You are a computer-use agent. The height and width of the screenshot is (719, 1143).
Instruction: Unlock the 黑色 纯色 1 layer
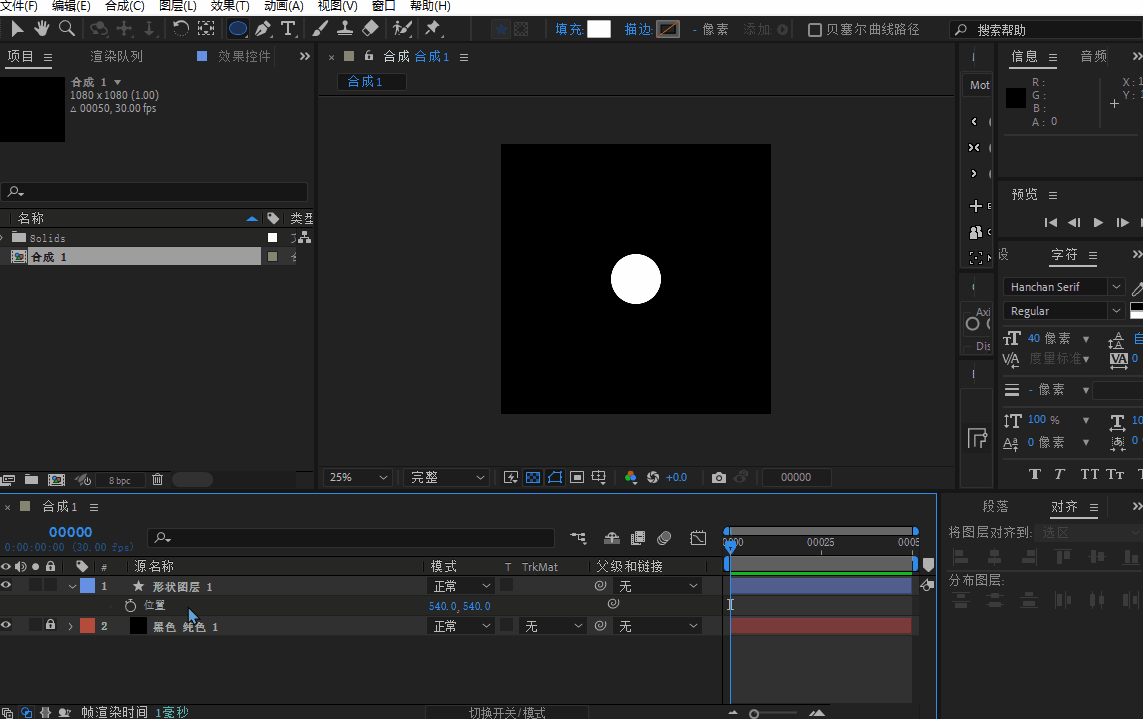50,626
